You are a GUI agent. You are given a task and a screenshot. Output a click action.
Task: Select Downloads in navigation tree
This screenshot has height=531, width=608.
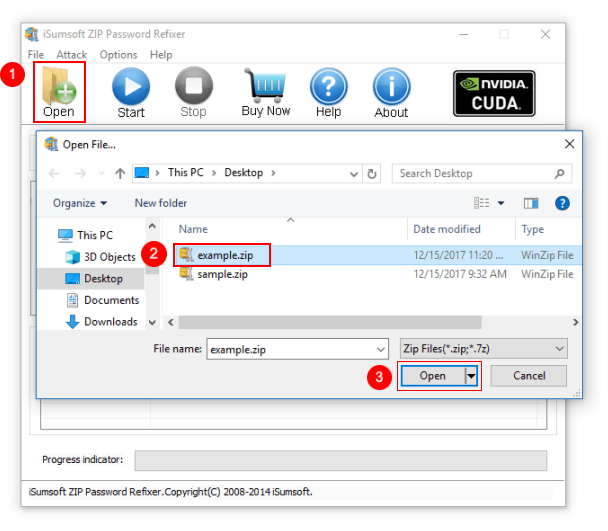102,322
